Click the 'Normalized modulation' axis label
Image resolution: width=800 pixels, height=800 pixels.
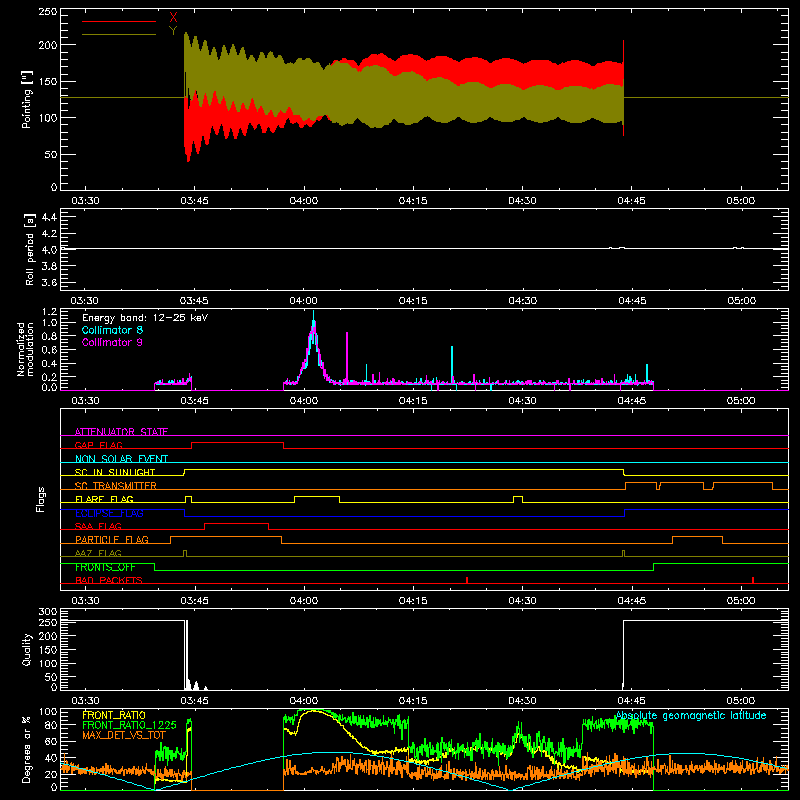[x=25, y=349]
